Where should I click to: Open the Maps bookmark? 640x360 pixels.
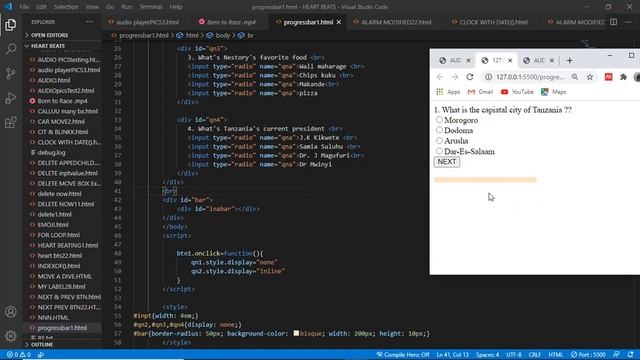[553, 92]
